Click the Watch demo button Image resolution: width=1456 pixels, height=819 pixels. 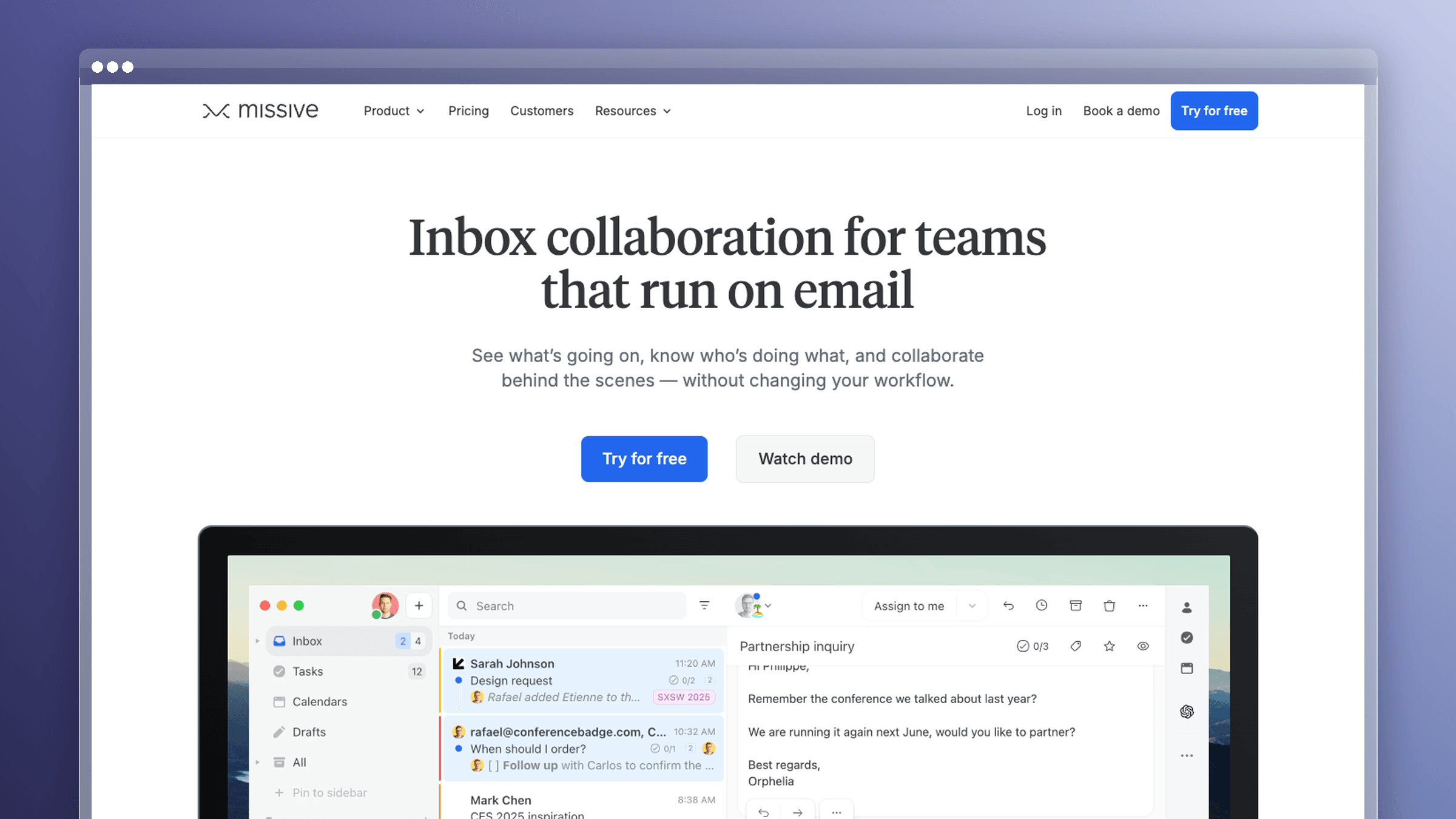click(805, 459)
